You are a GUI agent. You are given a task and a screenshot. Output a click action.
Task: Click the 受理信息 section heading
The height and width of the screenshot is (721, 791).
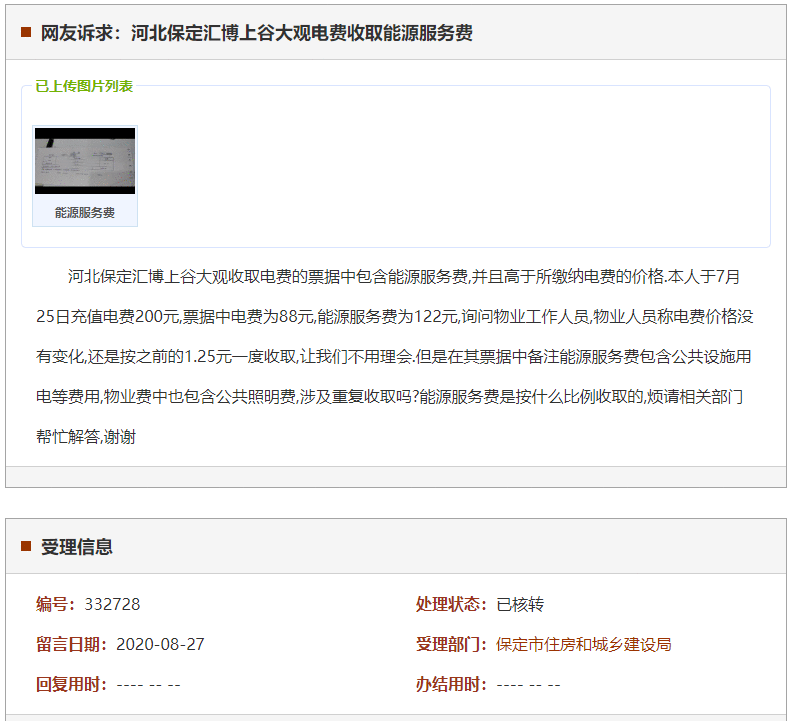coord(77,546)
